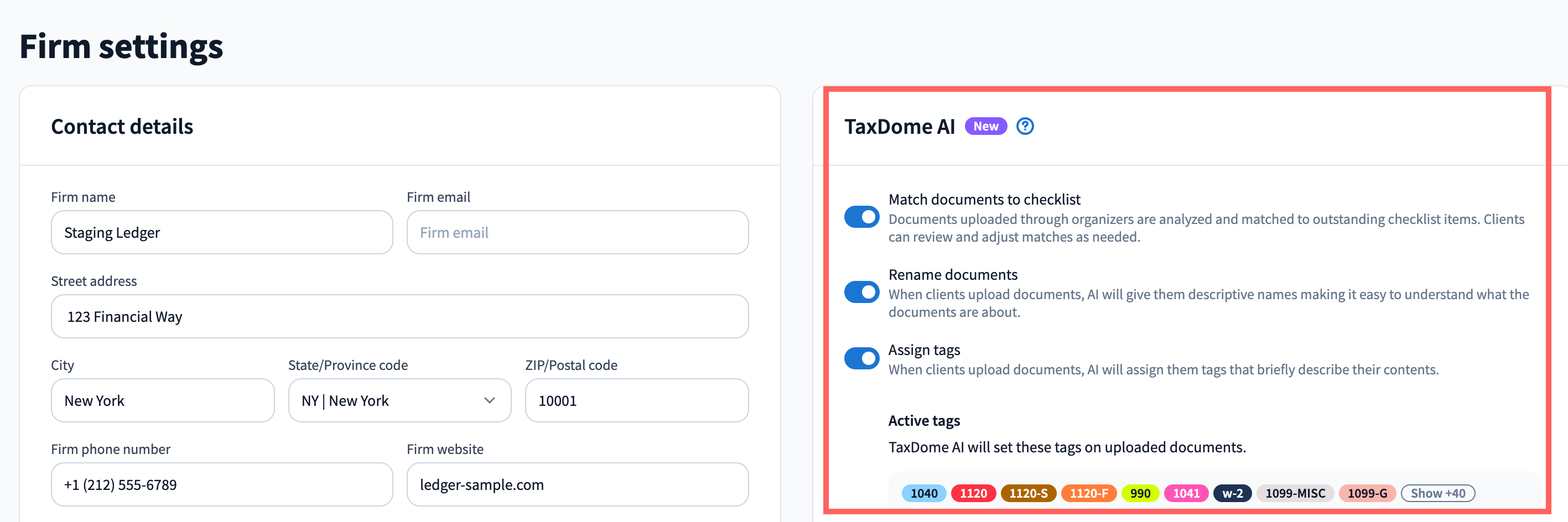Viewport: 1568px width, 522px height.
Task: Click the purple New badge
Action: 985,126
